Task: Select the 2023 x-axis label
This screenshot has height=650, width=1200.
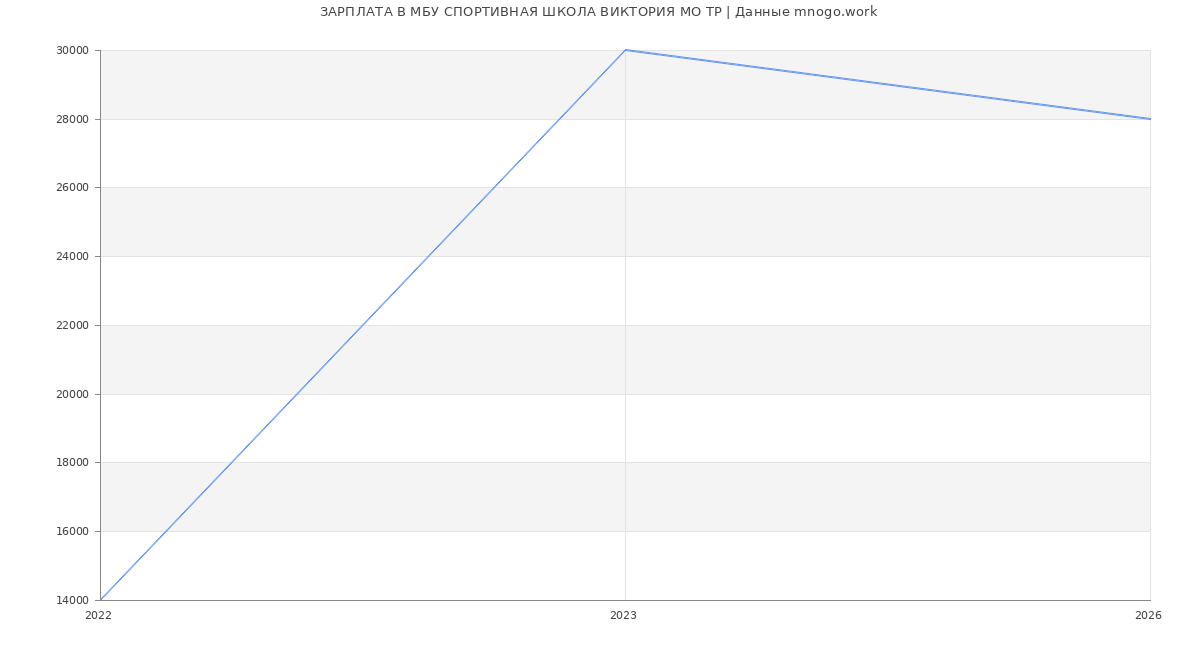Action: tap(623, 616)
